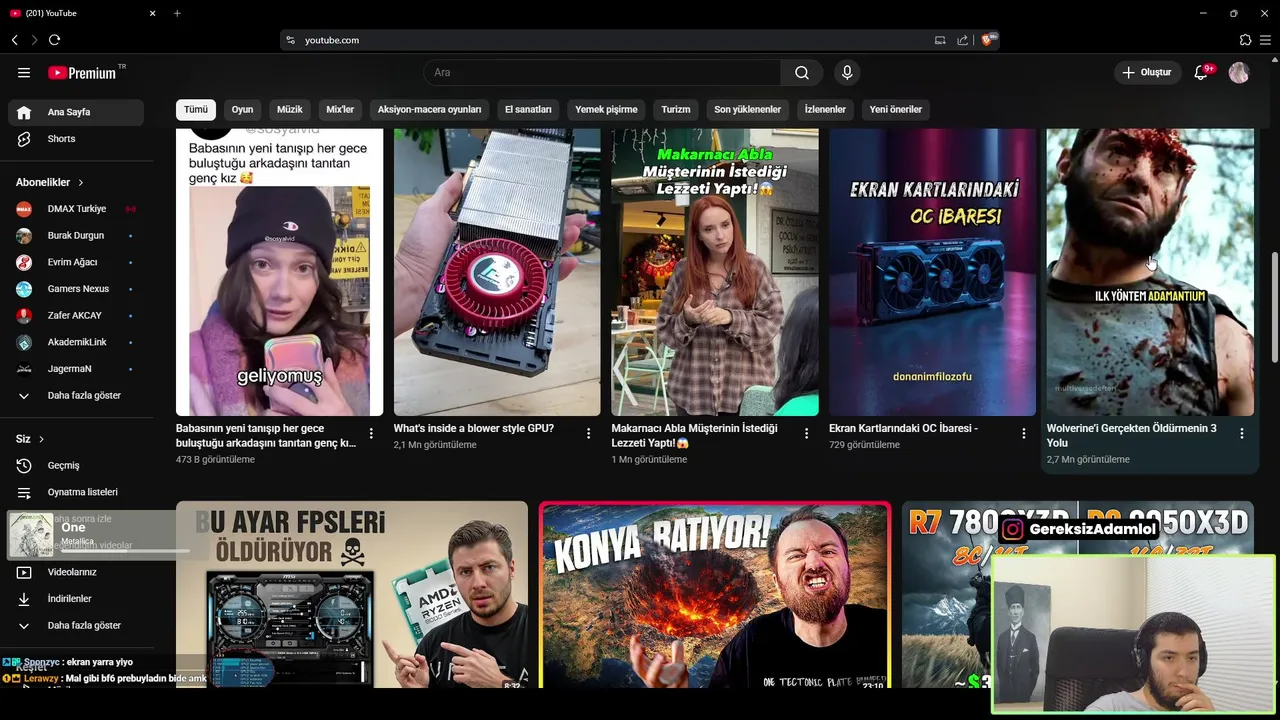1280x720 pixels.
Task: Open browser extensions puzzle icon
Action: click(1245, 40)
